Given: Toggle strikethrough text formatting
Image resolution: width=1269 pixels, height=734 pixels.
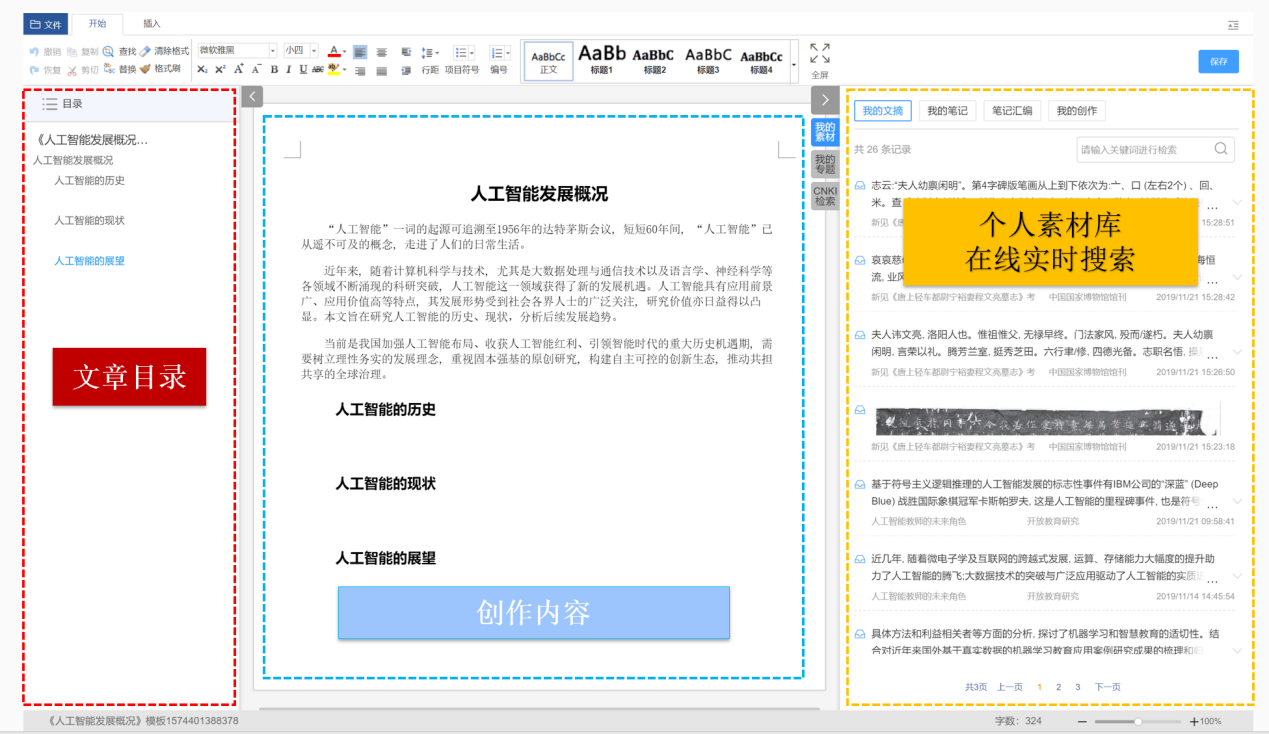Looking at the screenshot, I should coord(318,69).
